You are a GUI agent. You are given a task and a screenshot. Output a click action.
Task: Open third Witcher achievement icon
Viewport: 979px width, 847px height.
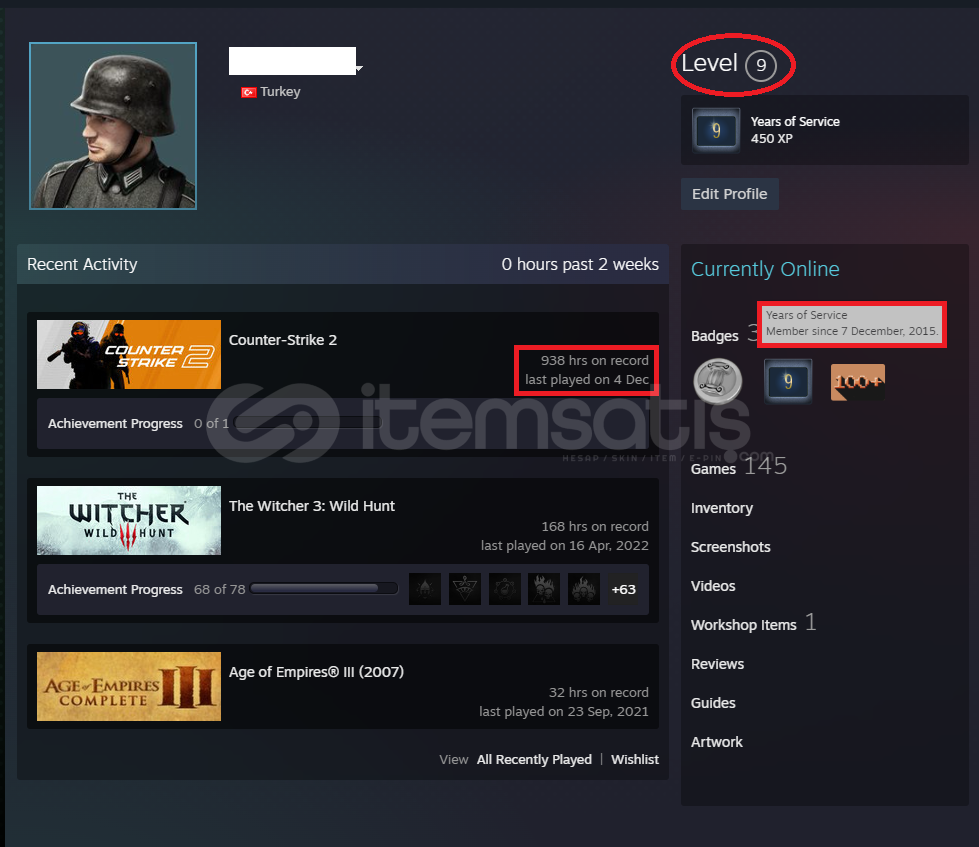[504, 589]
